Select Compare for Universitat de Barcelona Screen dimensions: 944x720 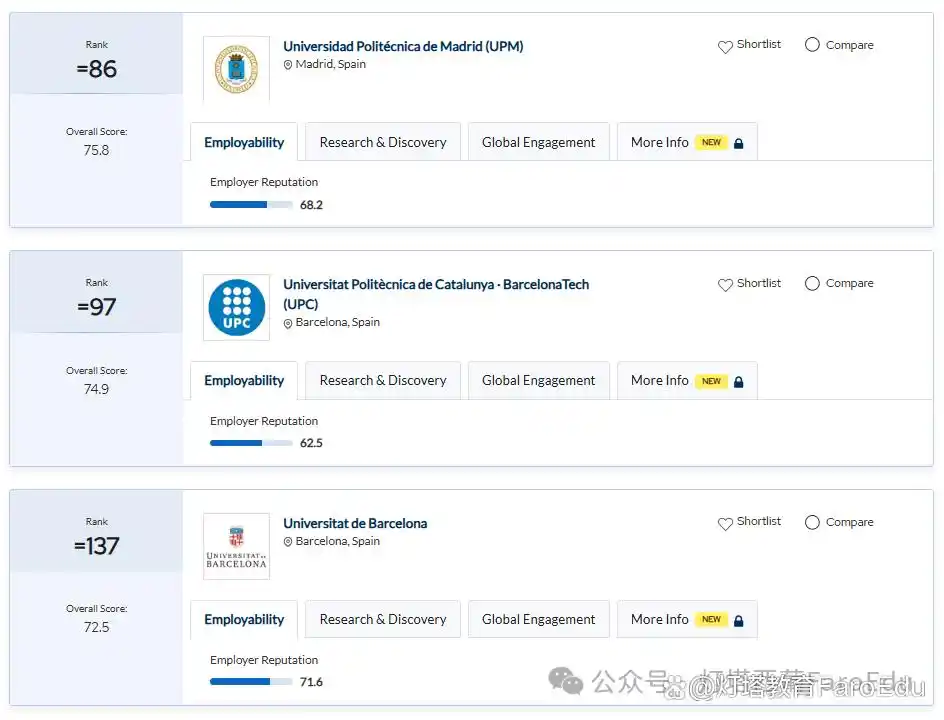[811, 521]
